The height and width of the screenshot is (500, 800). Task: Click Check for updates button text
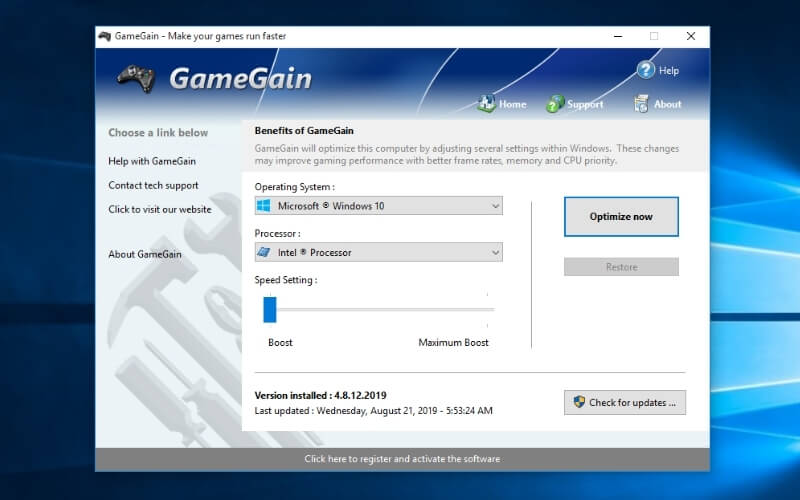tap(632, 403)
